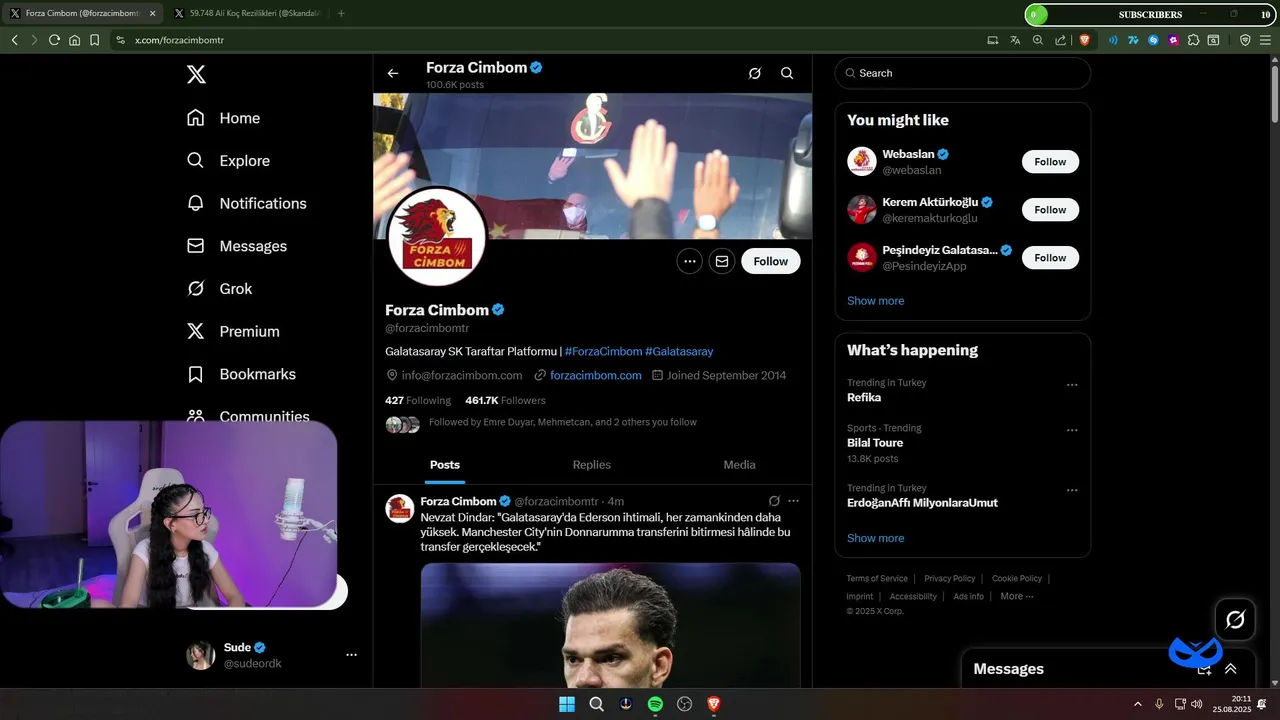Screen dimensions: 1280x720
Task: Follow Kerem Aktürkoğlu
Action: tap(1050, 210)
